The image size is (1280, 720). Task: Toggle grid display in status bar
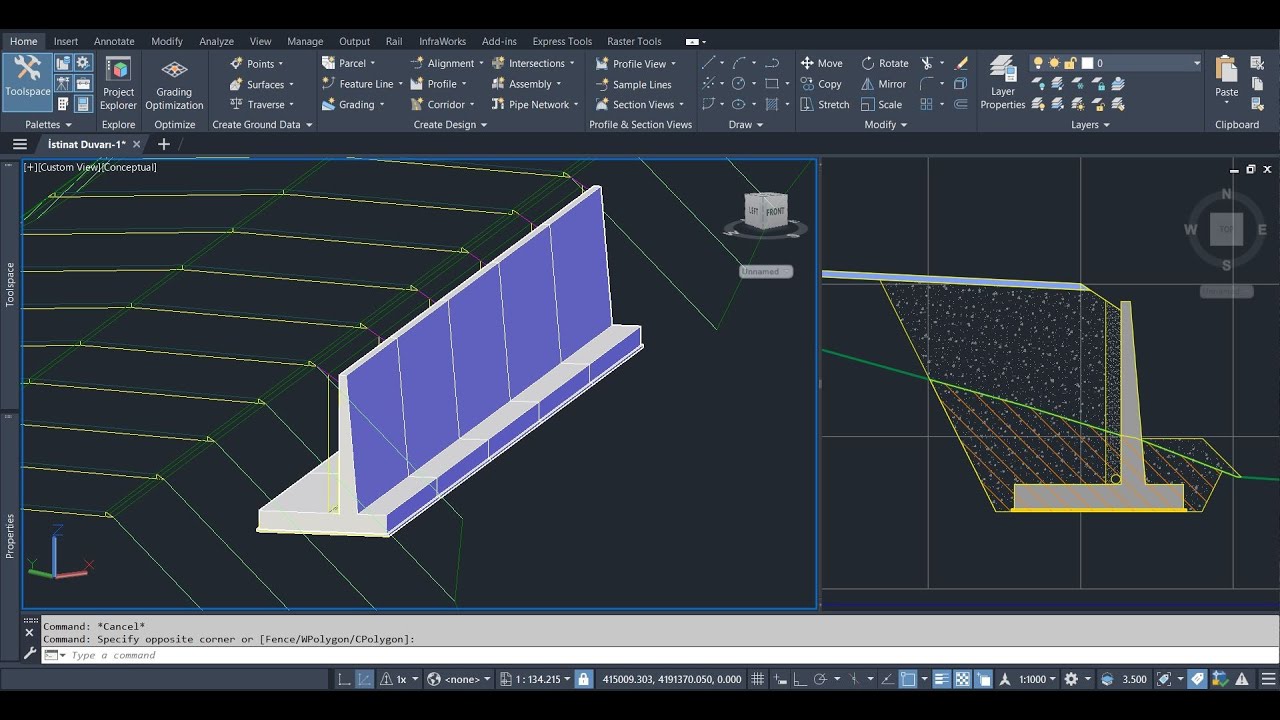pyautogui.click(x=757, y=679)
